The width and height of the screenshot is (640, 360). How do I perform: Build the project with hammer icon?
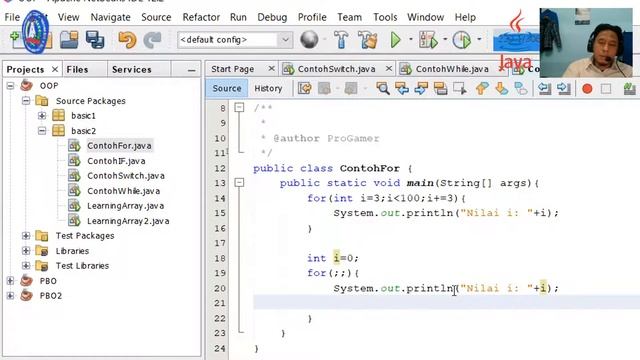pos(341,40)
